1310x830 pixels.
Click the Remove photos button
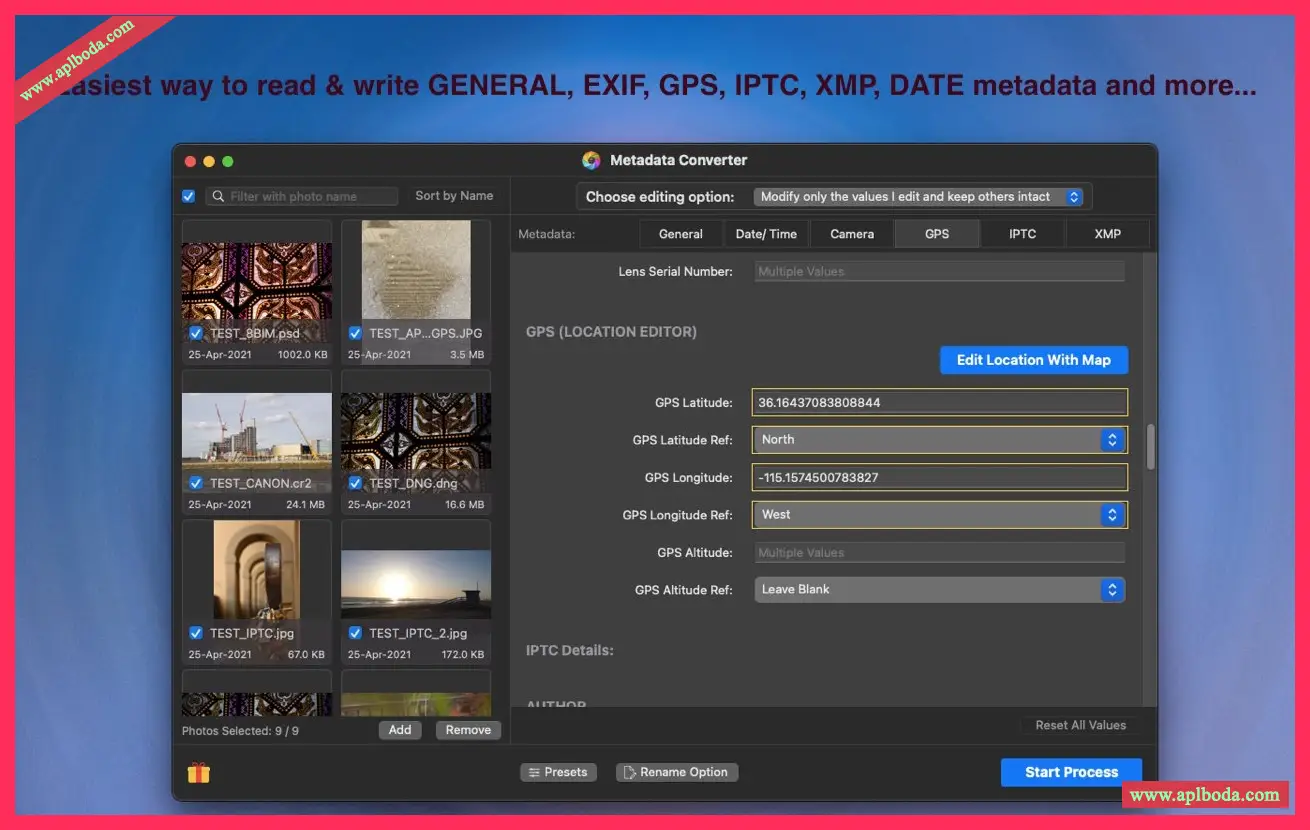pos(468,730)
